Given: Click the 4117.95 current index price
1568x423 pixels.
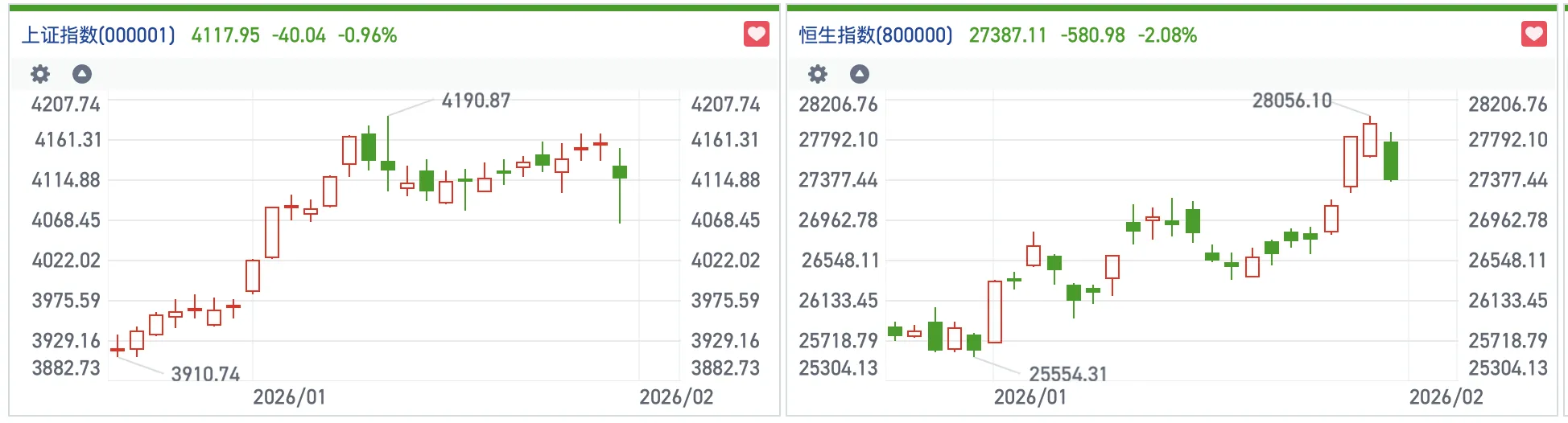Looking at the screenshot, I should coord(225,35).
